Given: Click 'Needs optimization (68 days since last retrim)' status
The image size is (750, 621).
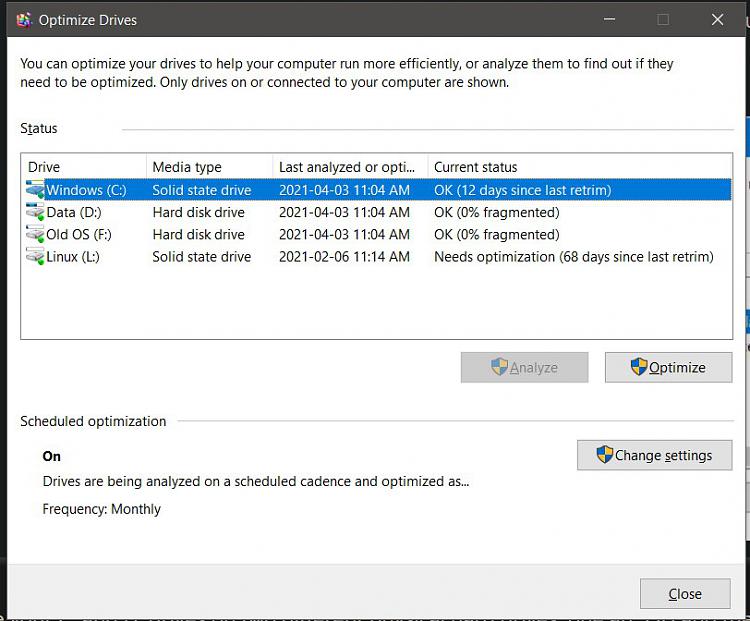Looking at the screenshot, I should click(574, 257).
